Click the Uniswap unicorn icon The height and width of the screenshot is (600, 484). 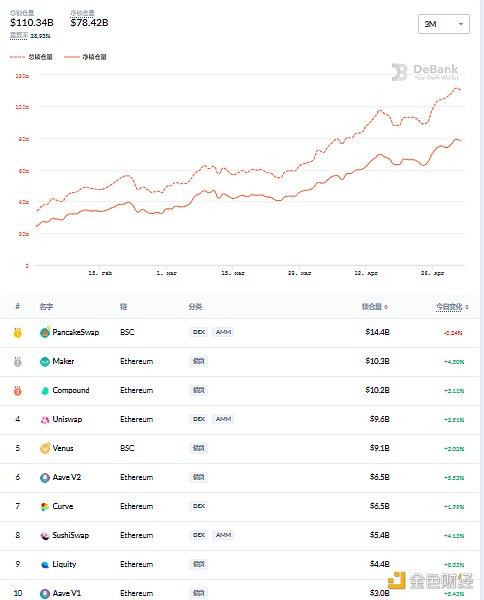coord(45,419)
